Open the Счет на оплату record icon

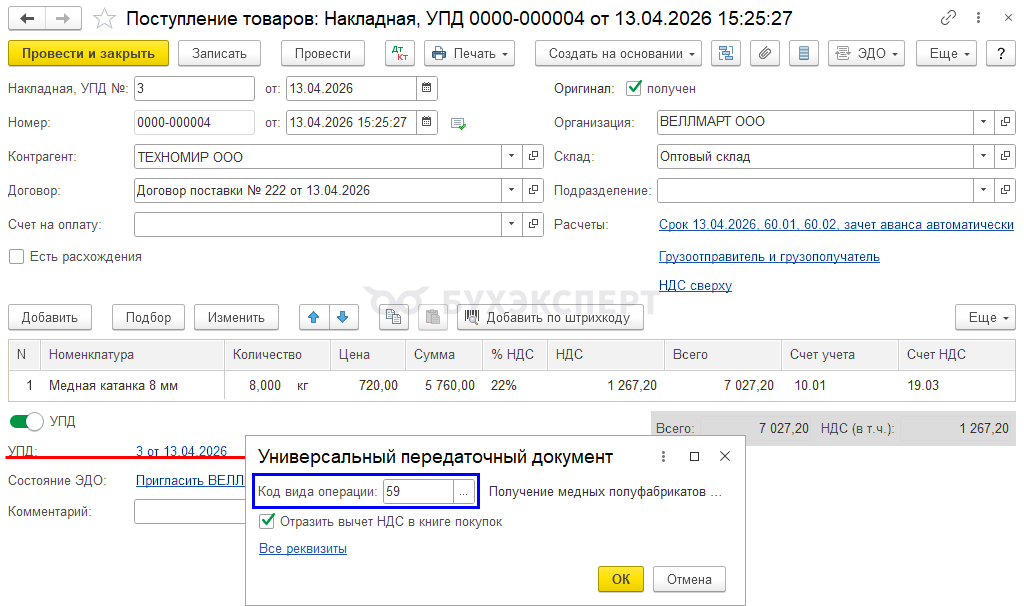pyautogui.click(x=534, y=224)
